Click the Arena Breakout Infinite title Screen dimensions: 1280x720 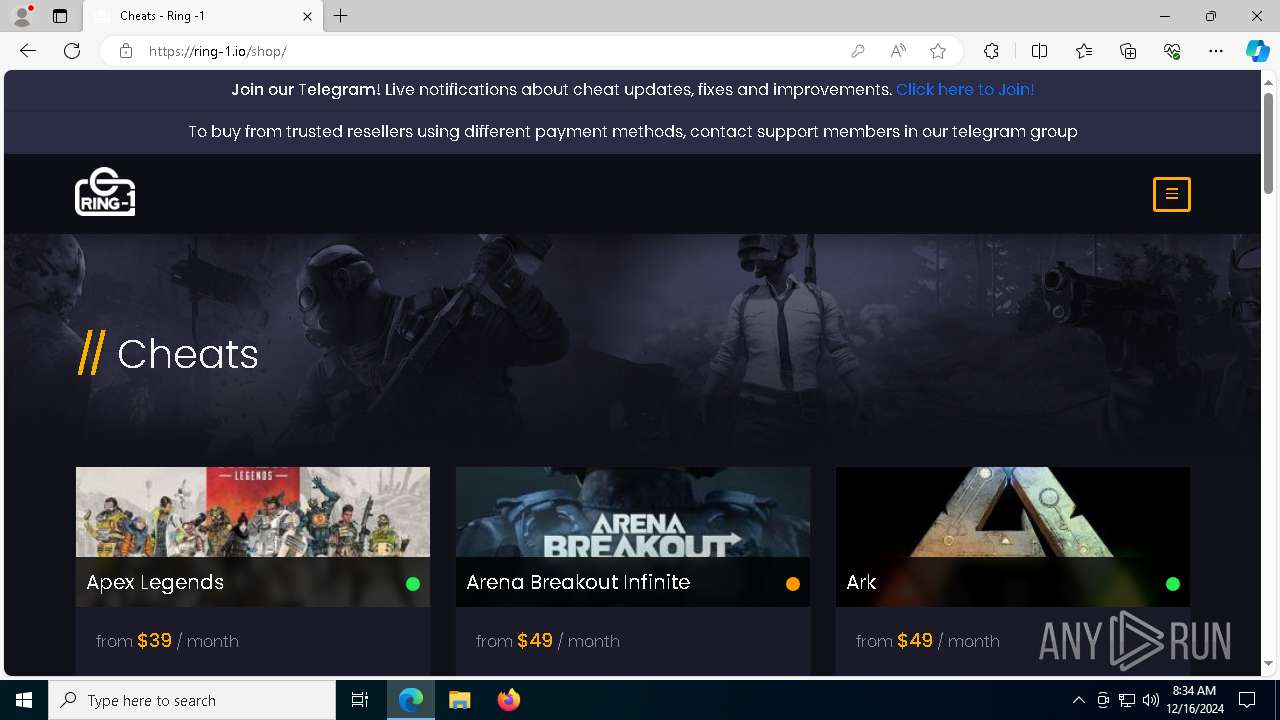pos(578,582)
